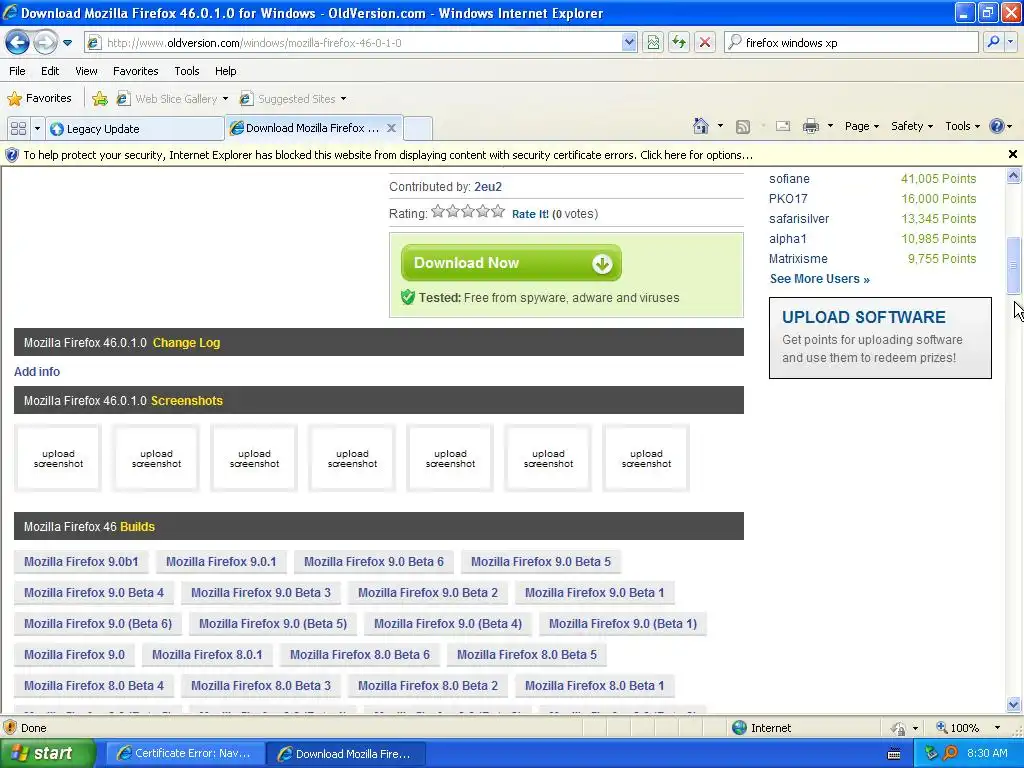
Task: Click the Rate It! link
Action: point(530,214)
